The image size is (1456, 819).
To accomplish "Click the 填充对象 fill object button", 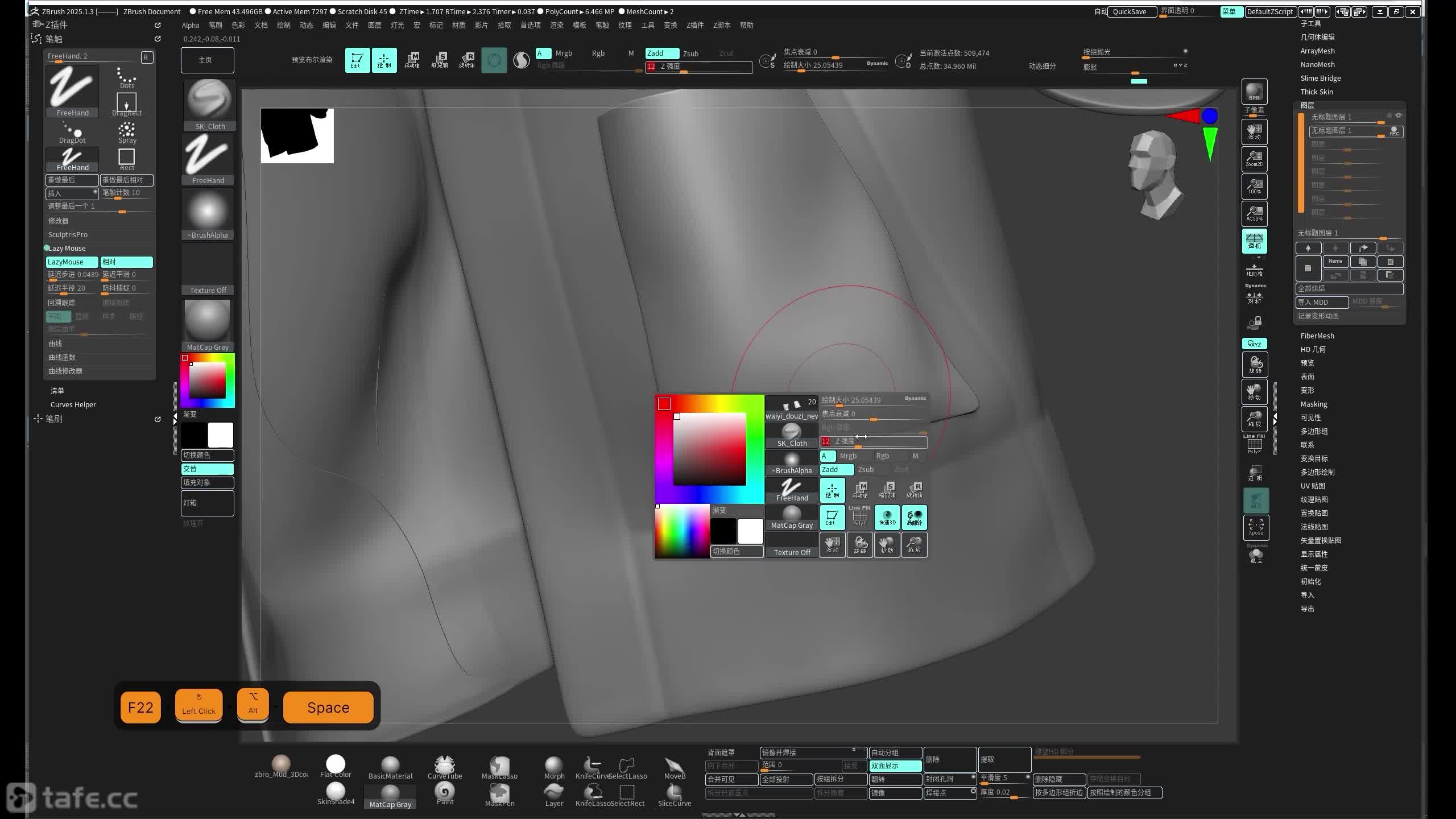I will 208,482.
